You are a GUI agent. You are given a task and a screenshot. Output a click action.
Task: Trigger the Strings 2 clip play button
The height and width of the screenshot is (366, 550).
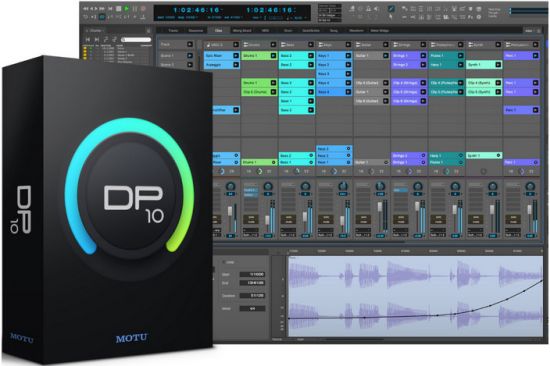423,65
